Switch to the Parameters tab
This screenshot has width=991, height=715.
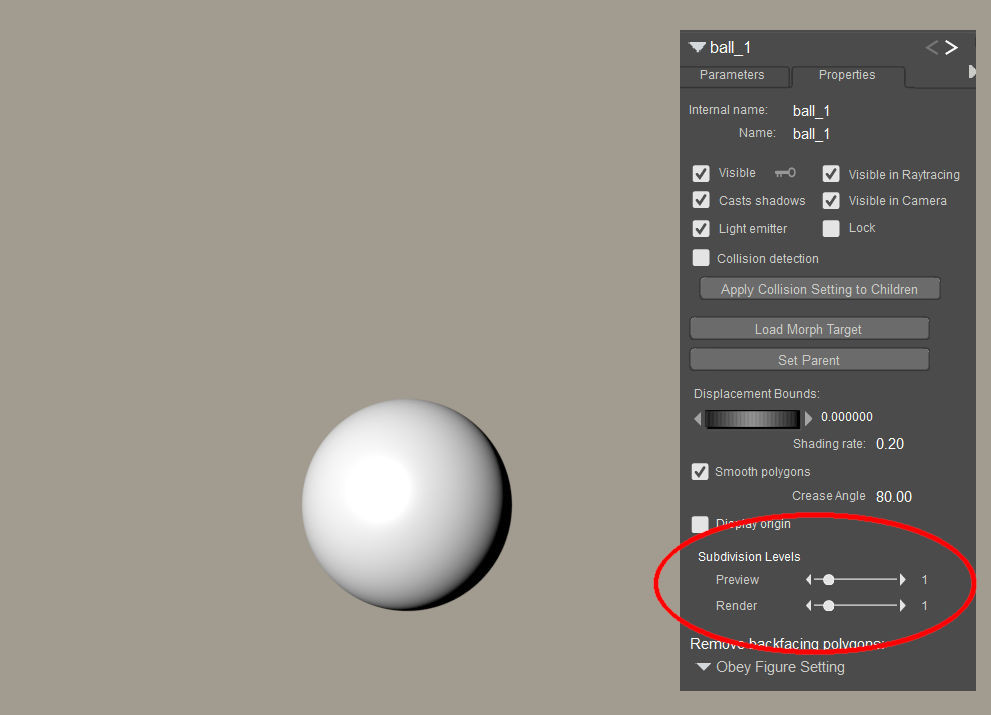coord(732,75)
